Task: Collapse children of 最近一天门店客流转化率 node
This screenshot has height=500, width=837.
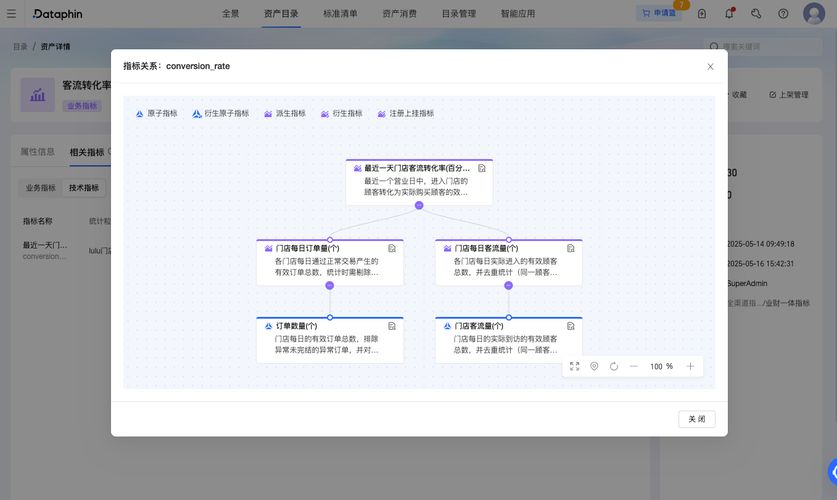Action: 419,205
